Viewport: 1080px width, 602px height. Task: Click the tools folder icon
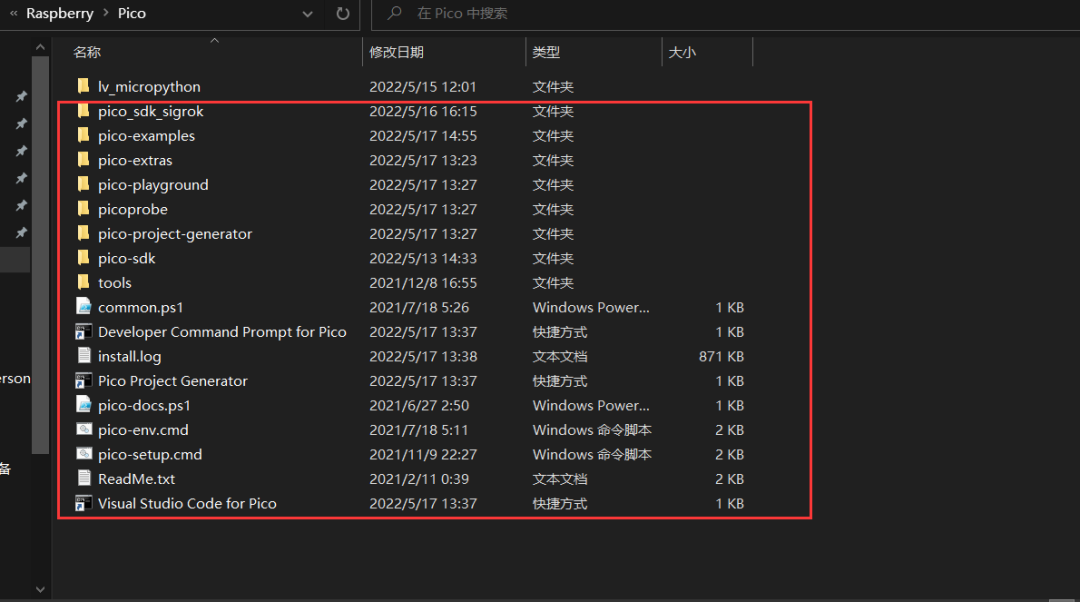click(83, 282)
